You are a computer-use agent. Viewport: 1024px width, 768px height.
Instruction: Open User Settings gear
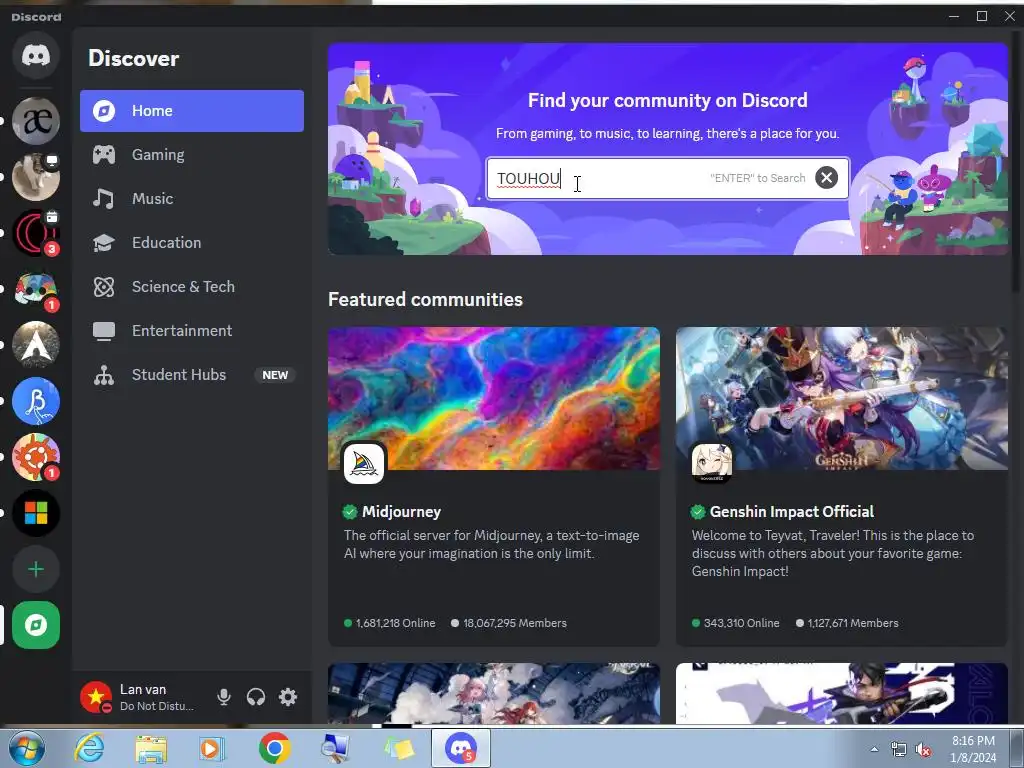click(x=288, y=697)
